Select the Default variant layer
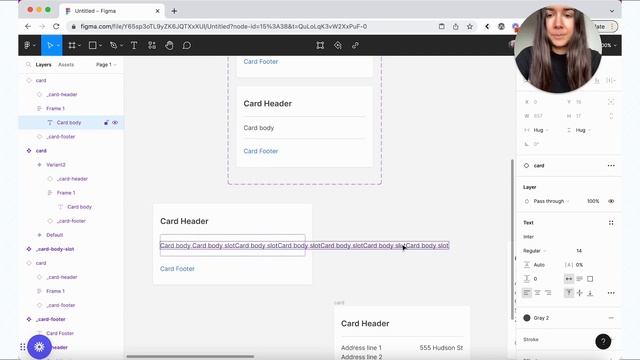 point(55,235)
